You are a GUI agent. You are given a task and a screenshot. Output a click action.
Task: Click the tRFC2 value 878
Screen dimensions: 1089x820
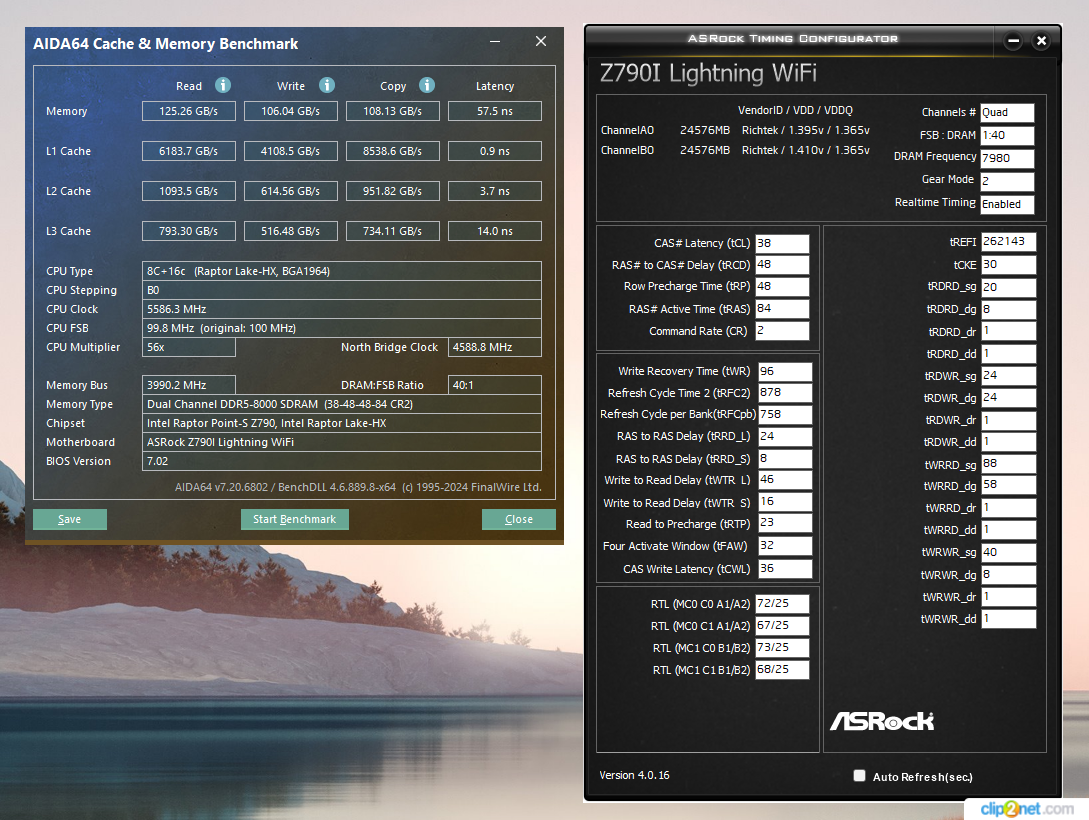pyautogui.click(x=785, y=393)
